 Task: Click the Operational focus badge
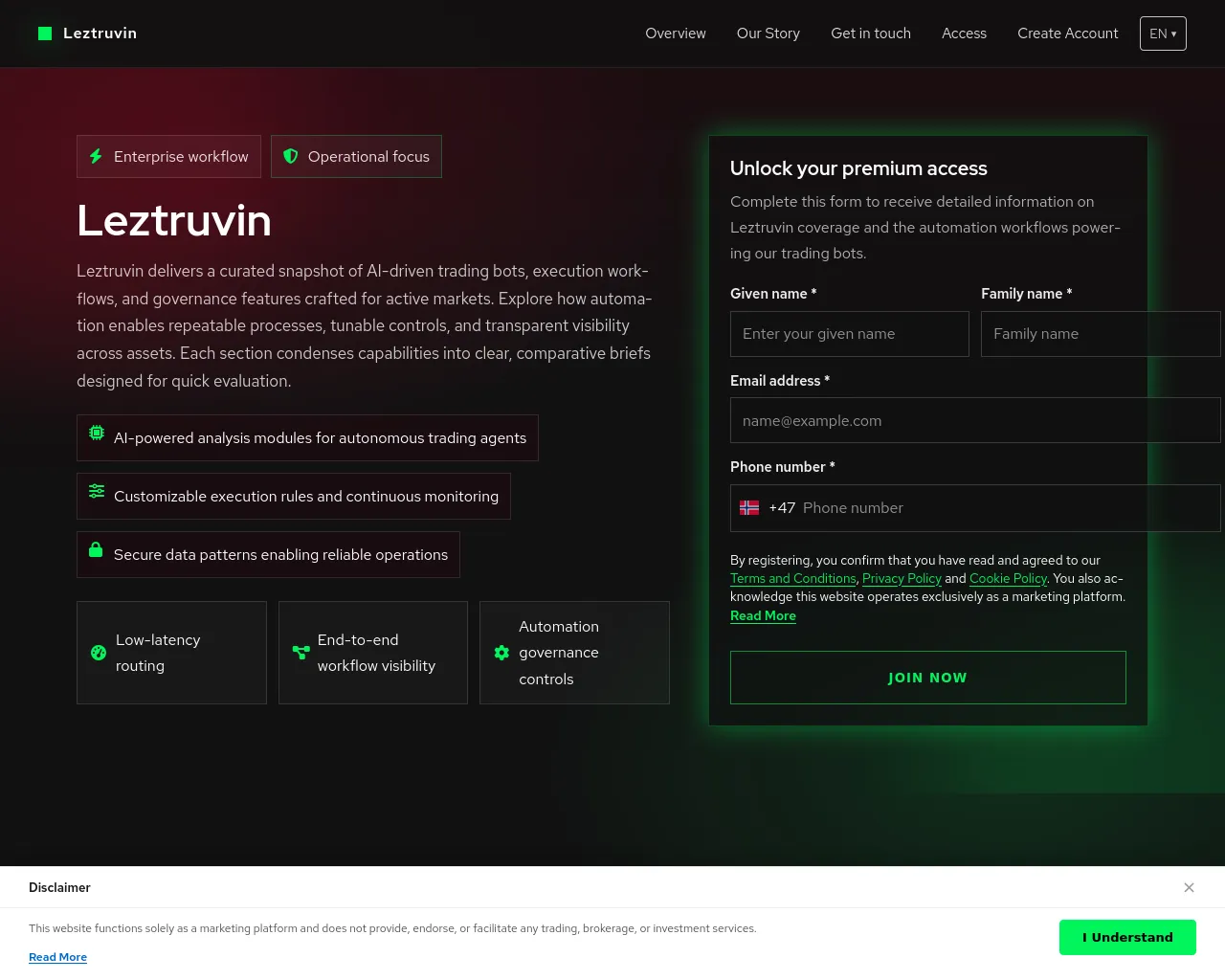tap(356, 156)
